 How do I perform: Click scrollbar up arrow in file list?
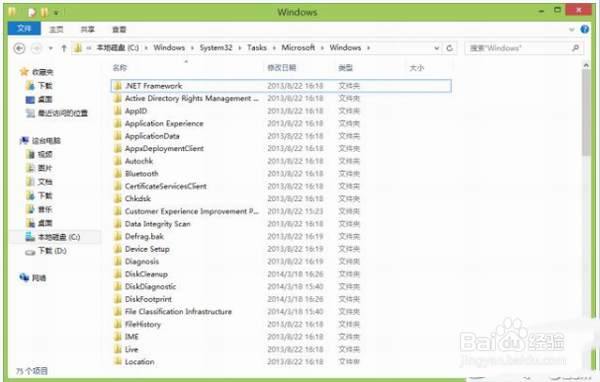pyautogui.click(x=586, y=65)
